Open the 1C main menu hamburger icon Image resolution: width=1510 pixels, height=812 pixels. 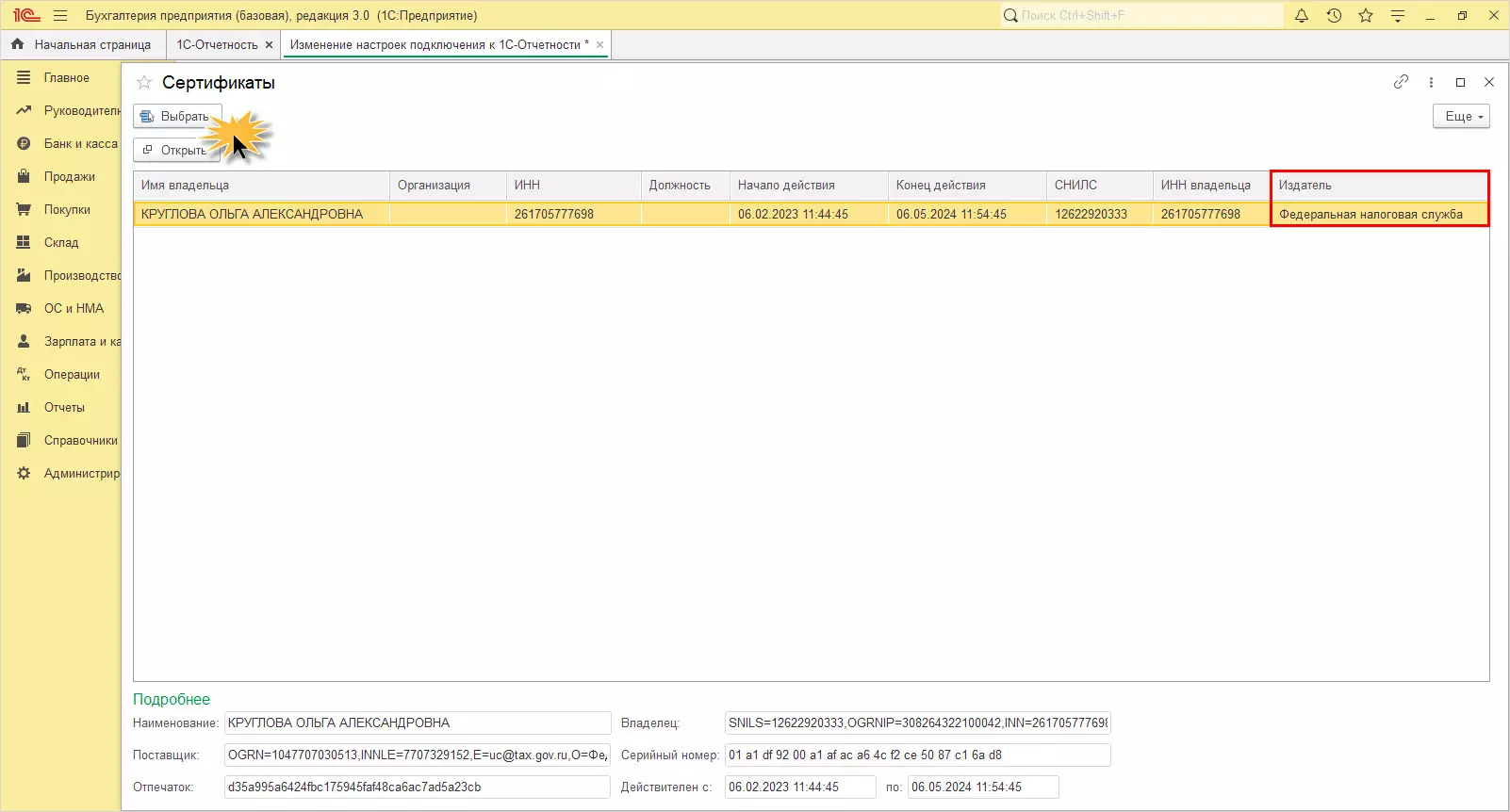click(x=60, y=15)
